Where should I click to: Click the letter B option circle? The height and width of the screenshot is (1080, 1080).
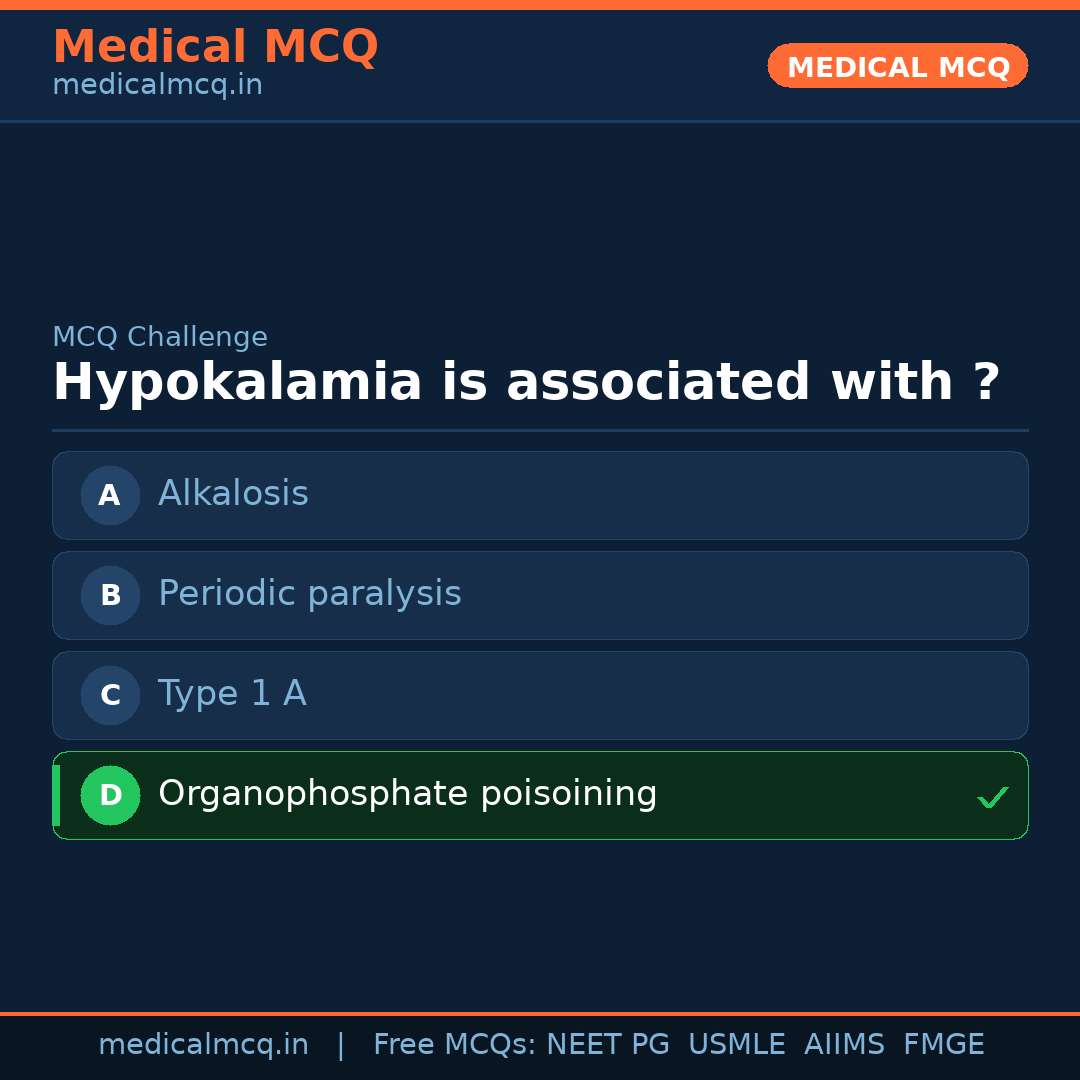110,595
